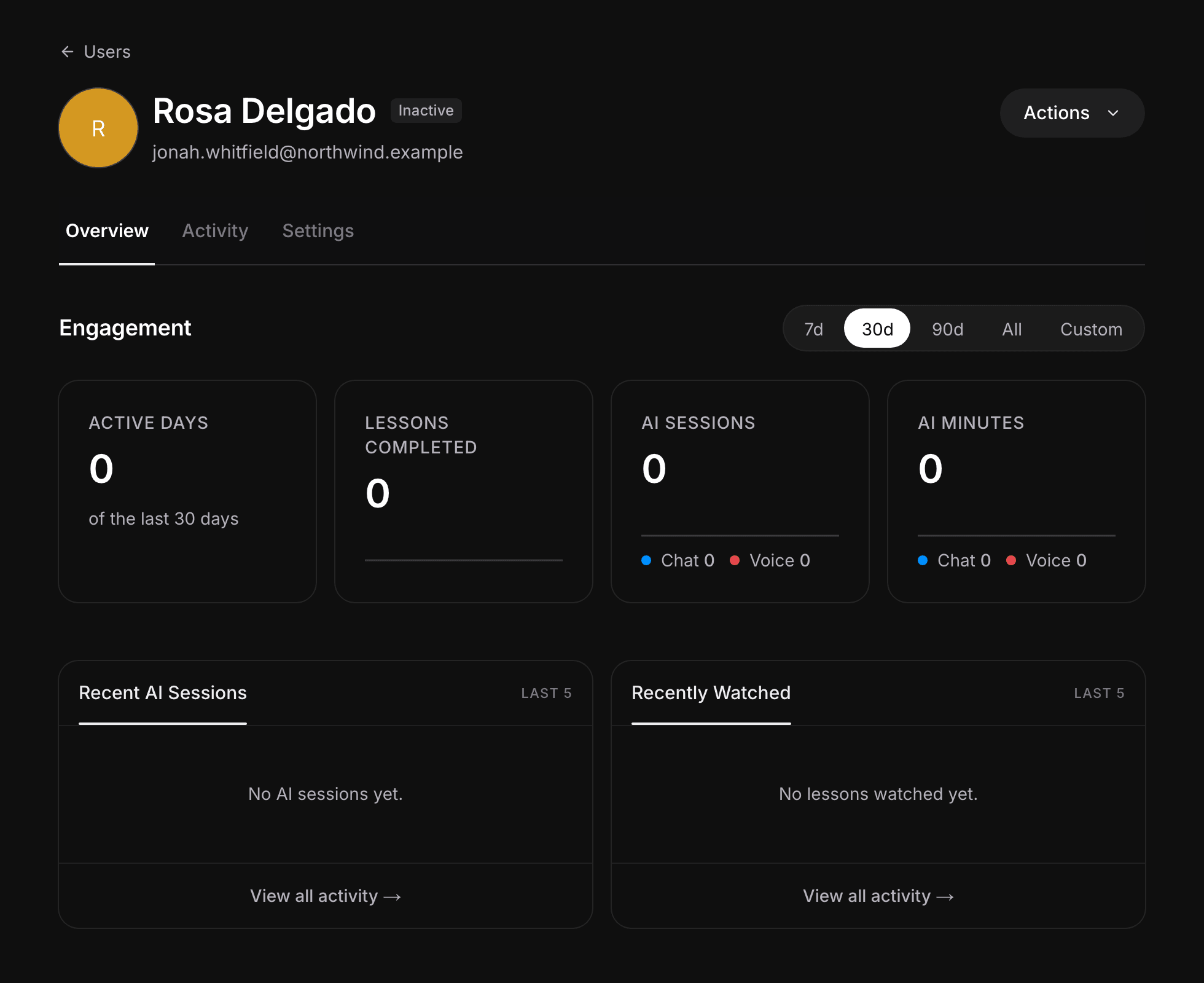Viewport: 1204px width, 983px height.
Task: Select the All time range
Action: point(1012,329)
